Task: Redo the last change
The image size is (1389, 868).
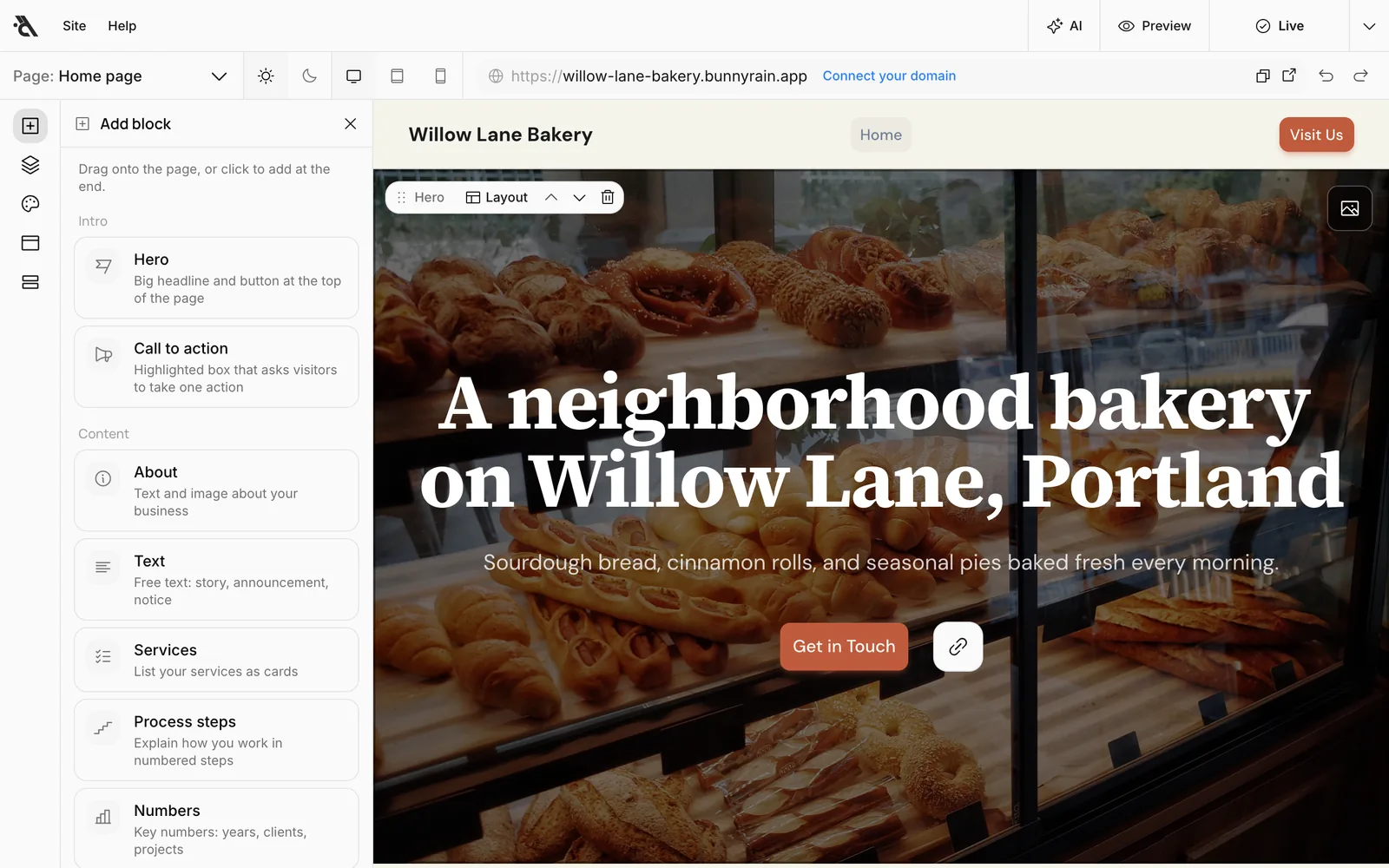Action: 1360,76
